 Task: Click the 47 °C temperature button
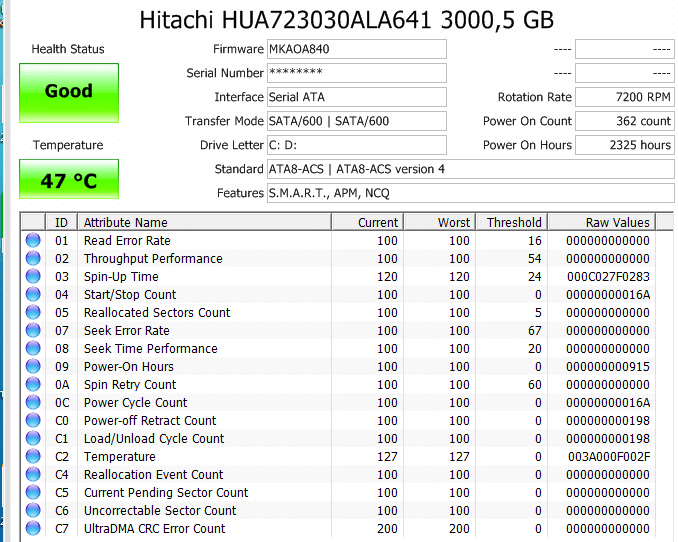click(69, 179)
